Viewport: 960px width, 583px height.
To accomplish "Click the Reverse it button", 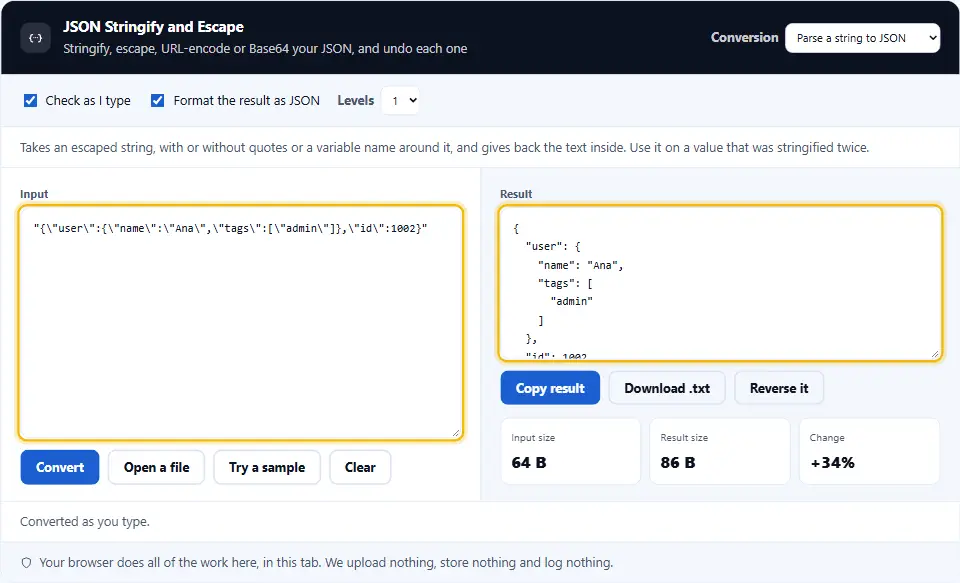I will pyautogui.click(x=779, y=388).
